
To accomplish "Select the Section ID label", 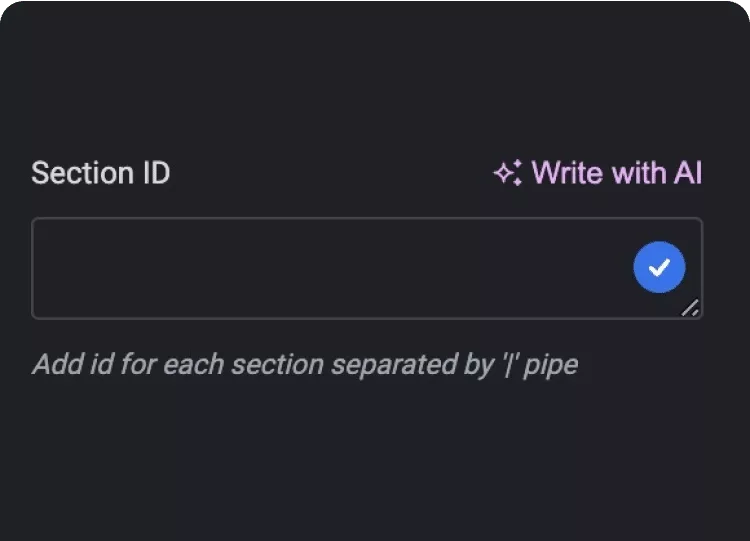I will pos(100,173).
